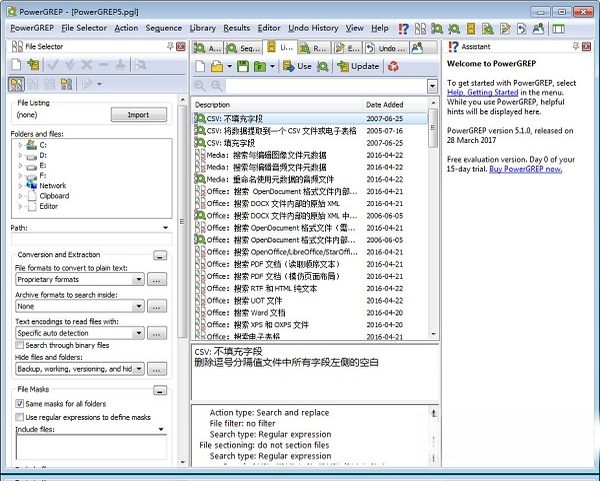This screenshot has height=481, width=600.
Task: Expand the Clipboard tree node
Action: pos(20,196)
